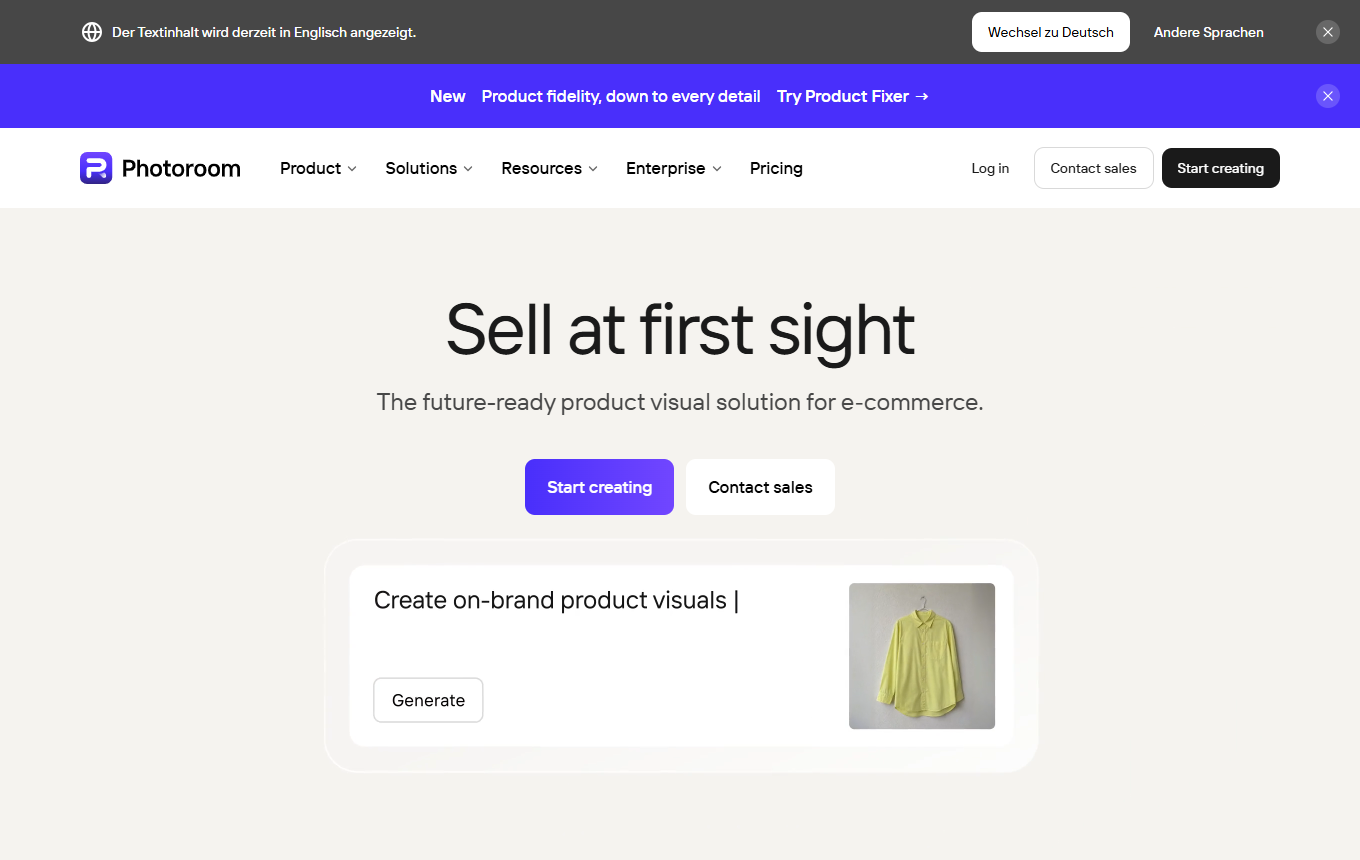The height and width of the screenshot is (860, 1360).
Task: Switch language with Wechsel zu Deutsch
Action: (x=1050, y=32)
